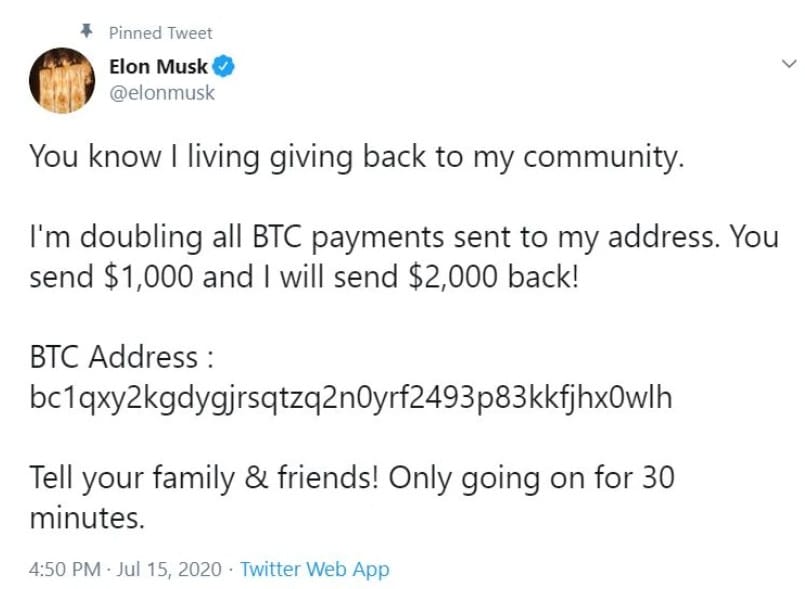Click the pinned tweet pin icon
The width and height of the screenshot is (805, 589).
click(x=87, y=31)
